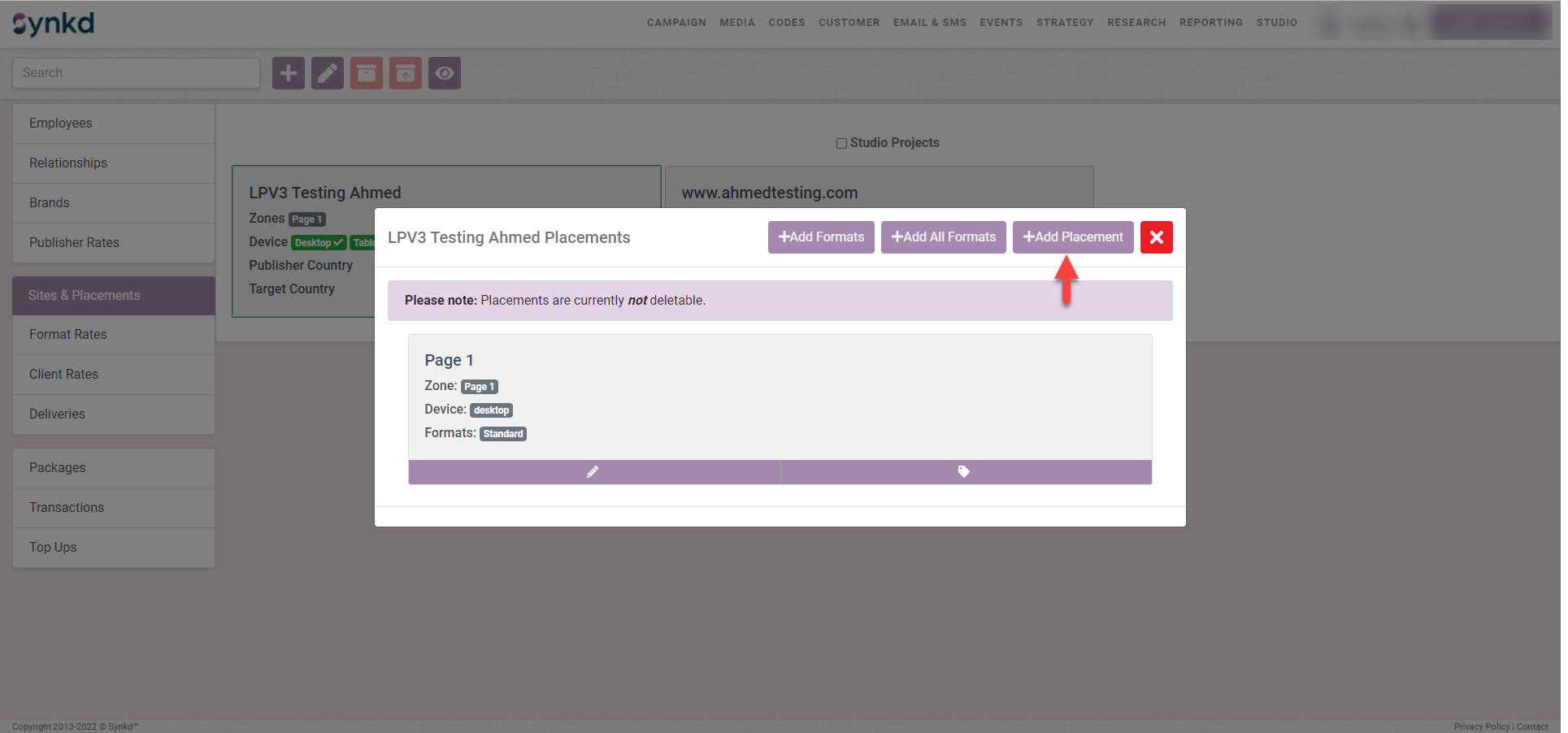Open the Campaign menu
The height and width of the screenshot is (733, 1568).
coord(675,23)
